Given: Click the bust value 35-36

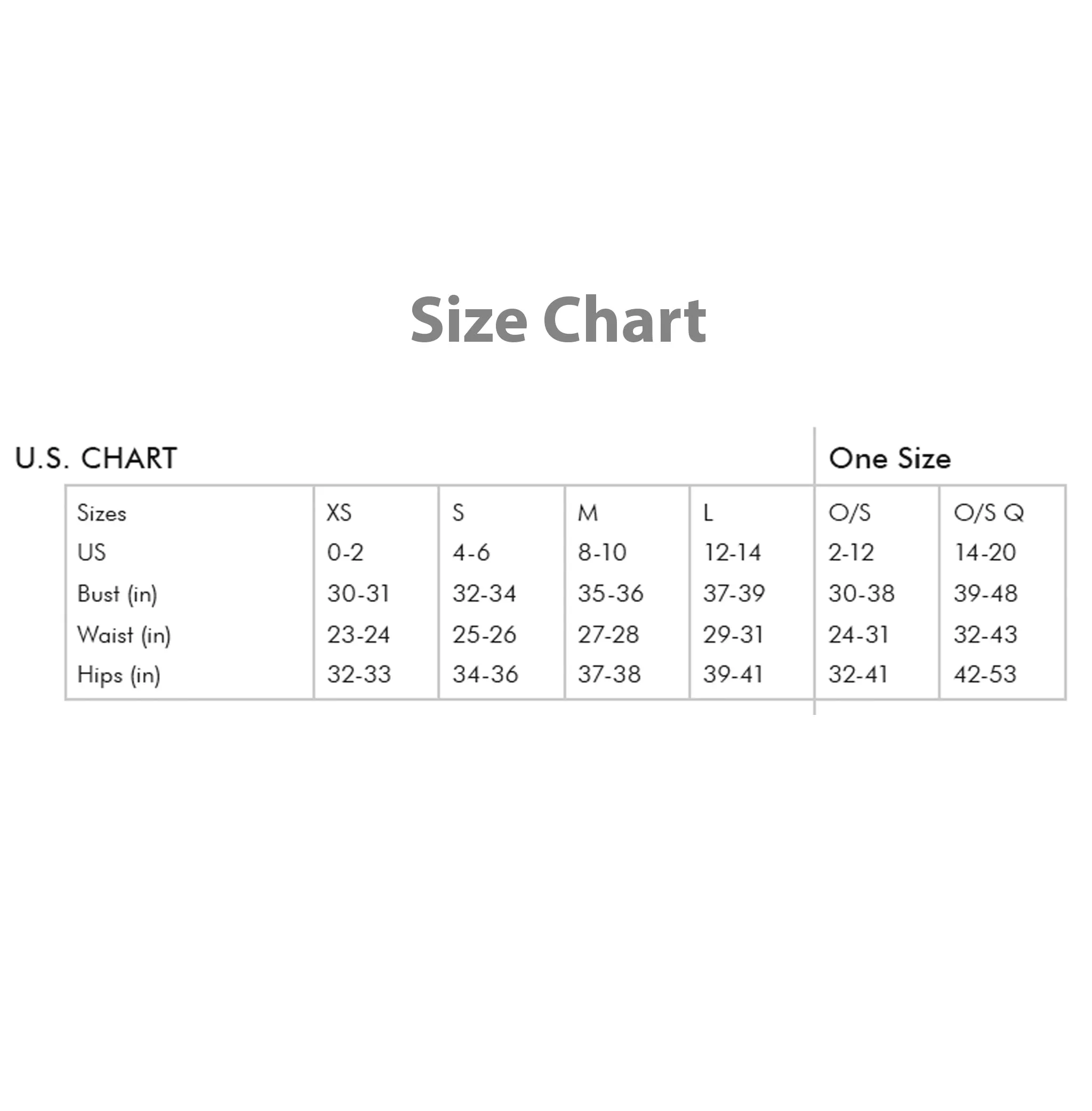Looking at the screenshot, I should click(x=610, y=593).
